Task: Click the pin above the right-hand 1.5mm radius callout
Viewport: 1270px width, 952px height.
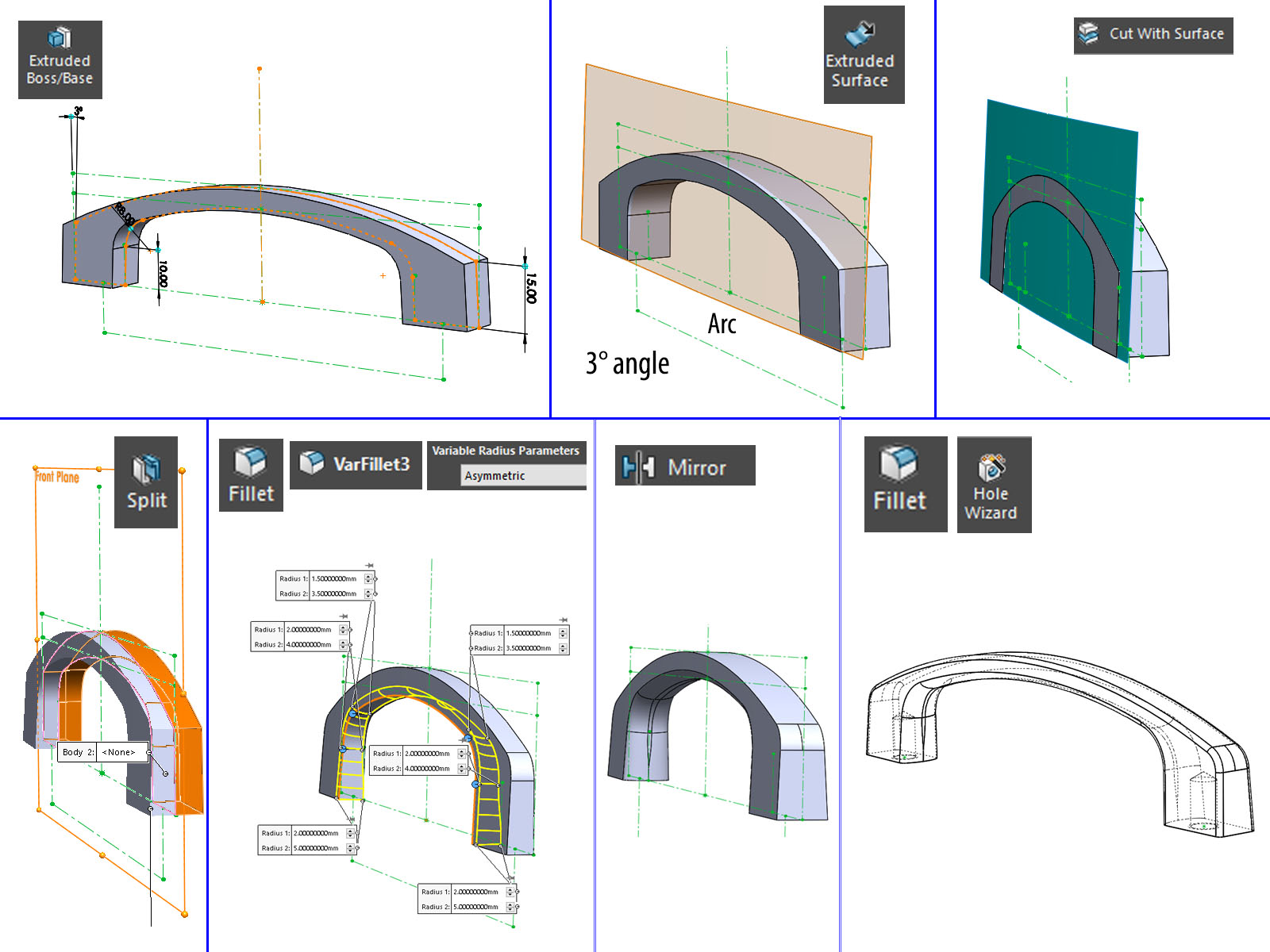Action: click(x=564, y=620)
